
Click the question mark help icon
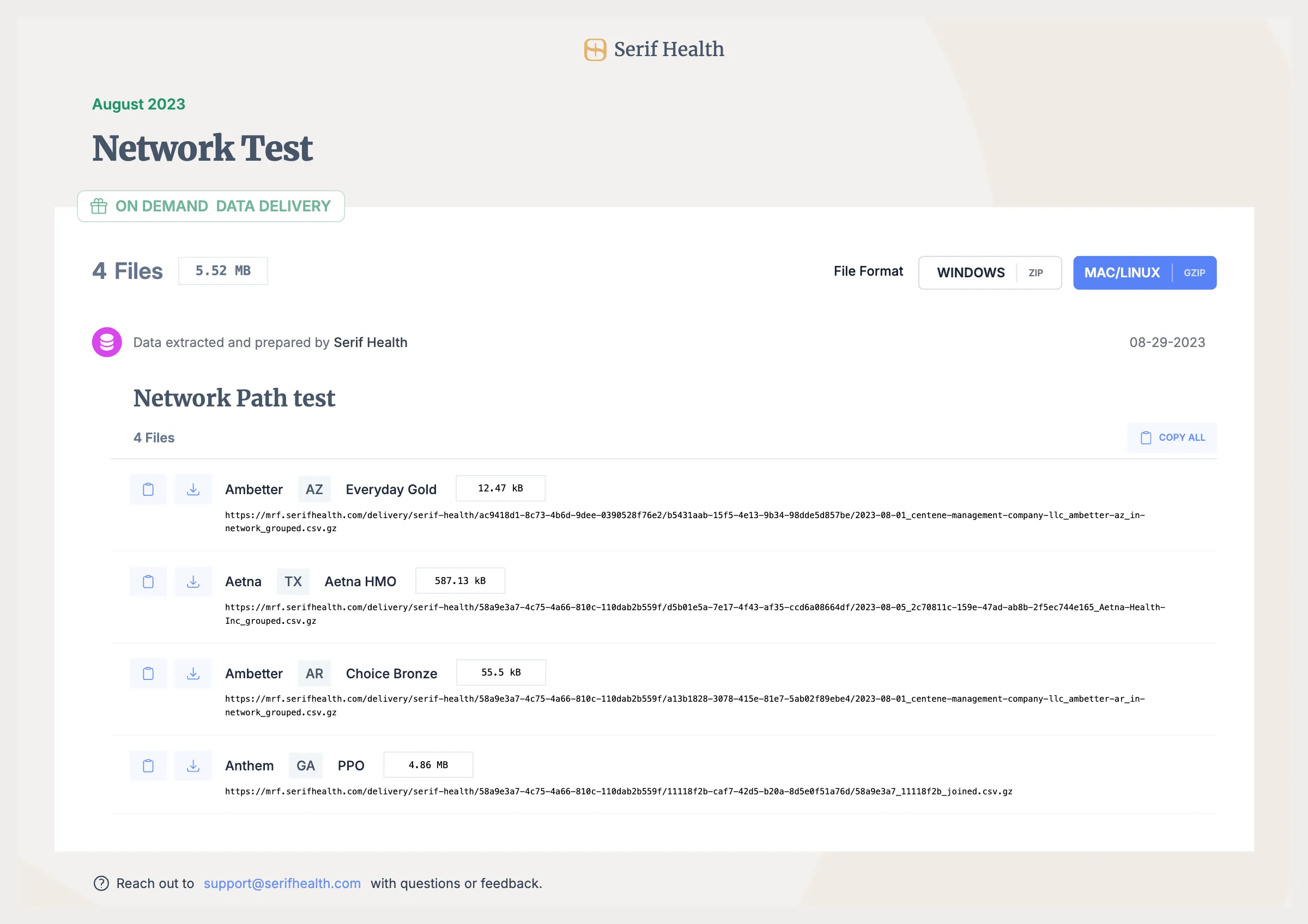click(100, 884)
